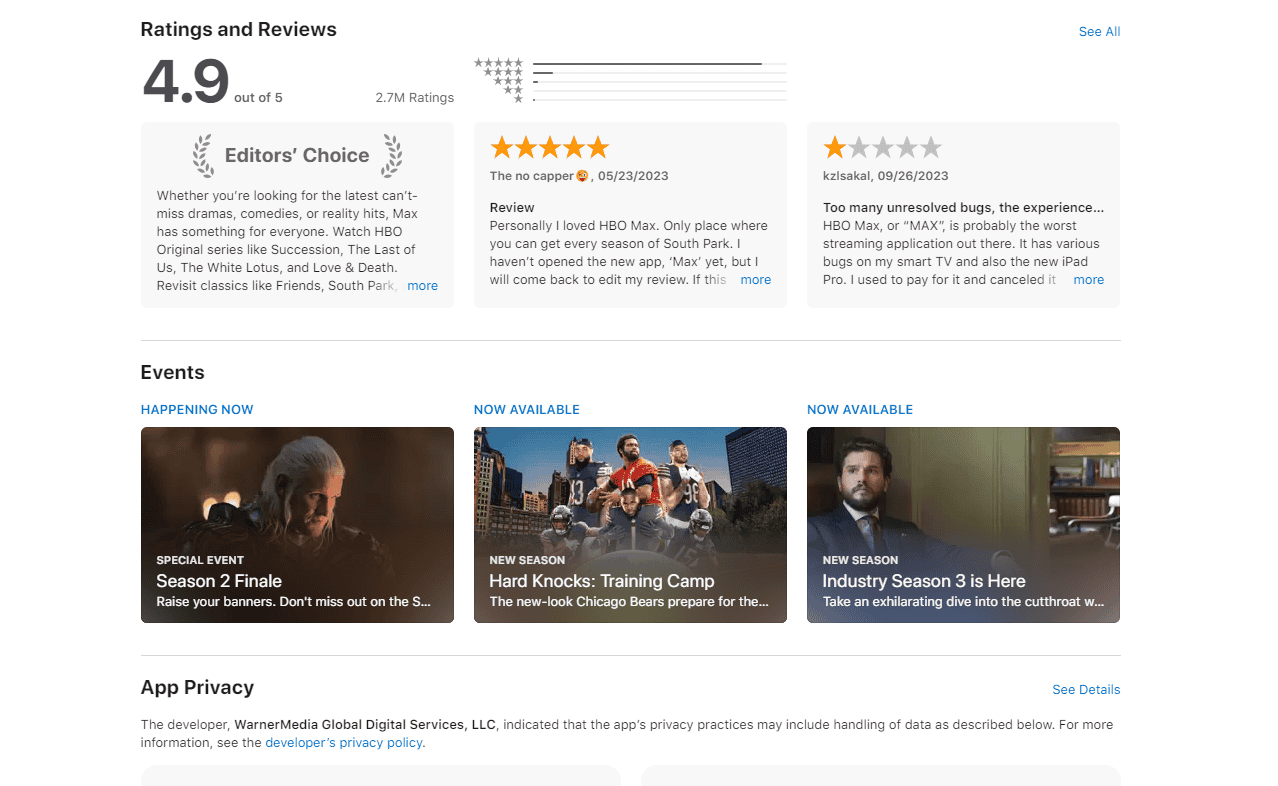Click the five-star row in ratings histogram
1278x786 pixels.
coord(498,63)
